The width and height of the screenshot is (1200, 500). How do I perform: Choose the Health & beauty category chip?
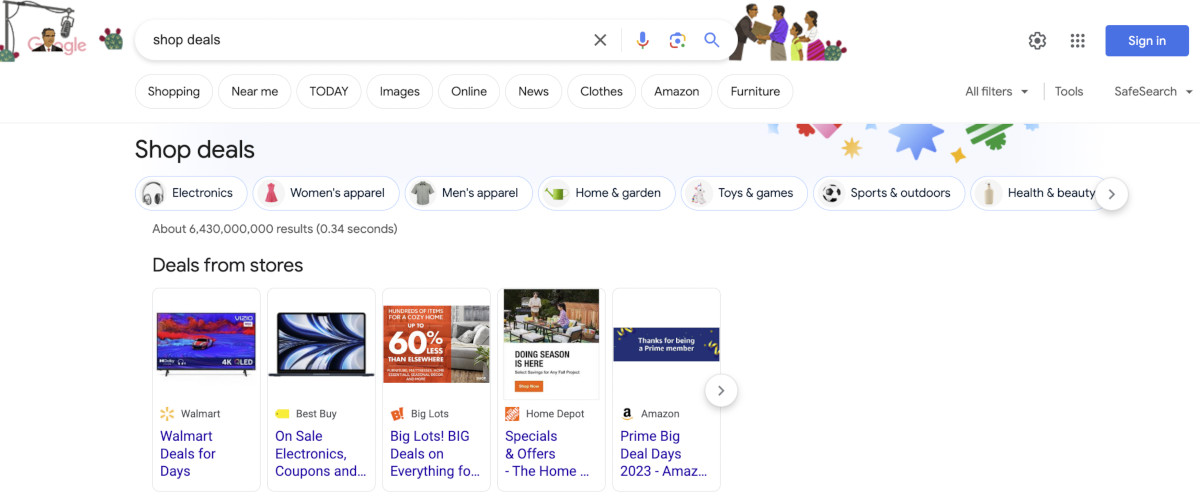click(x=1034, y=193)
